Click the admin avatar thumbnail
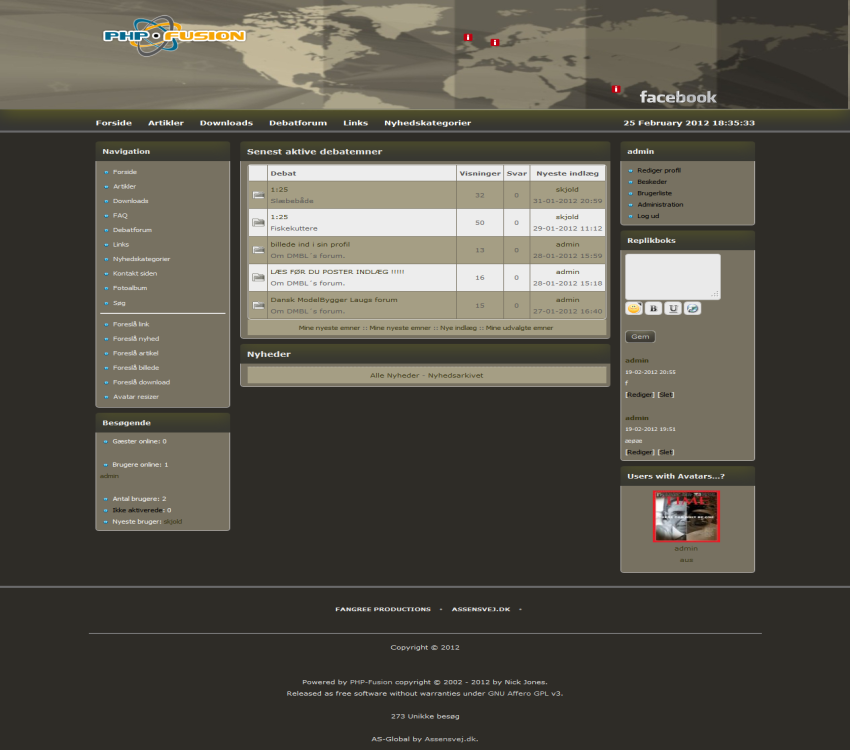Viewport: 850px width, 750px height. [686, 516]
